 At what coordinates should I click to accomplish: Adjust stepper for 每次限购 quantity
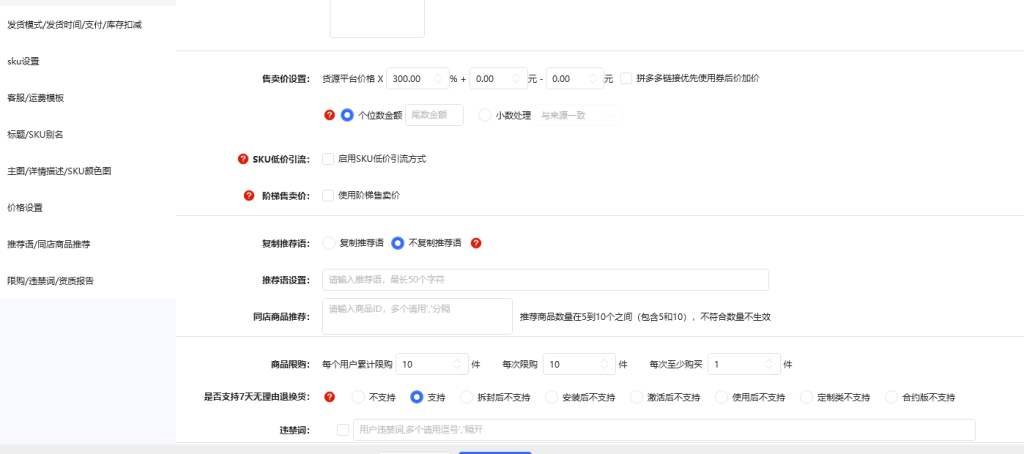[x=605, y=364]
